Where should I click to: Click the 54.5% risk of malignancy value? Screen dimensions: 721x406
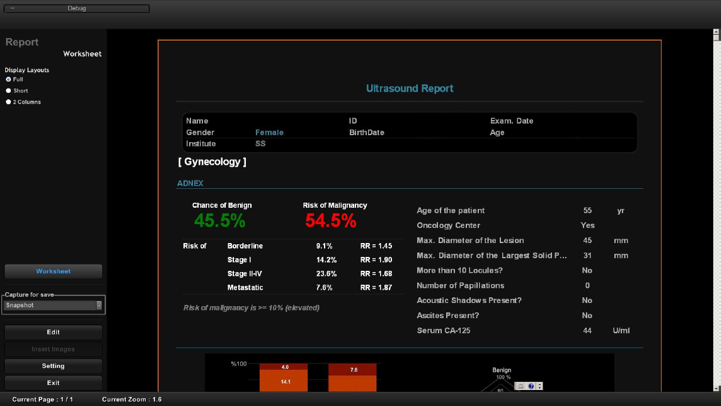coord(331,221)
